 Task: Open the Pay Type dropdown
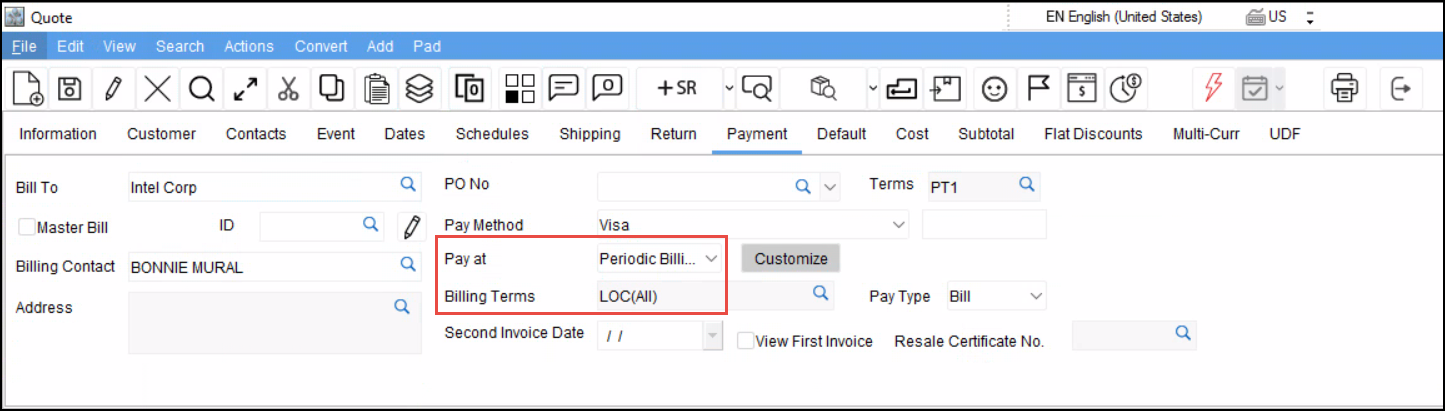[x=1036, y=296]
